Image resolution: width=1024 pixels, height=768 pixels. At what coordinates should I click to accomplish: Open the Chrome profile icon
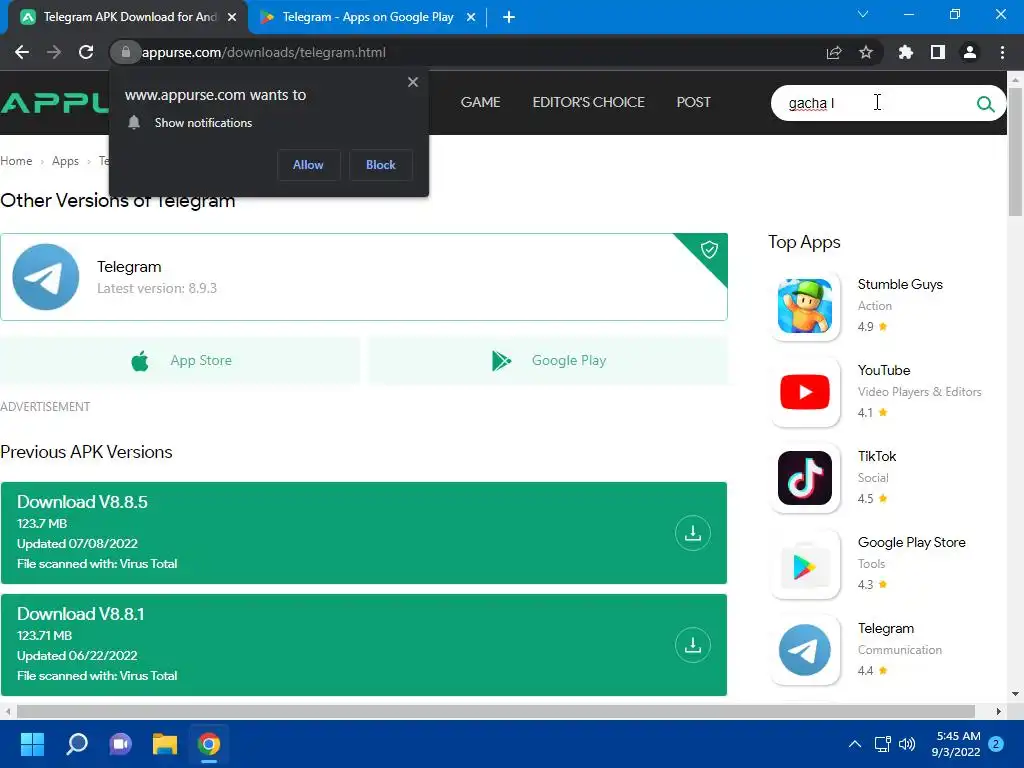click(970, 52)
